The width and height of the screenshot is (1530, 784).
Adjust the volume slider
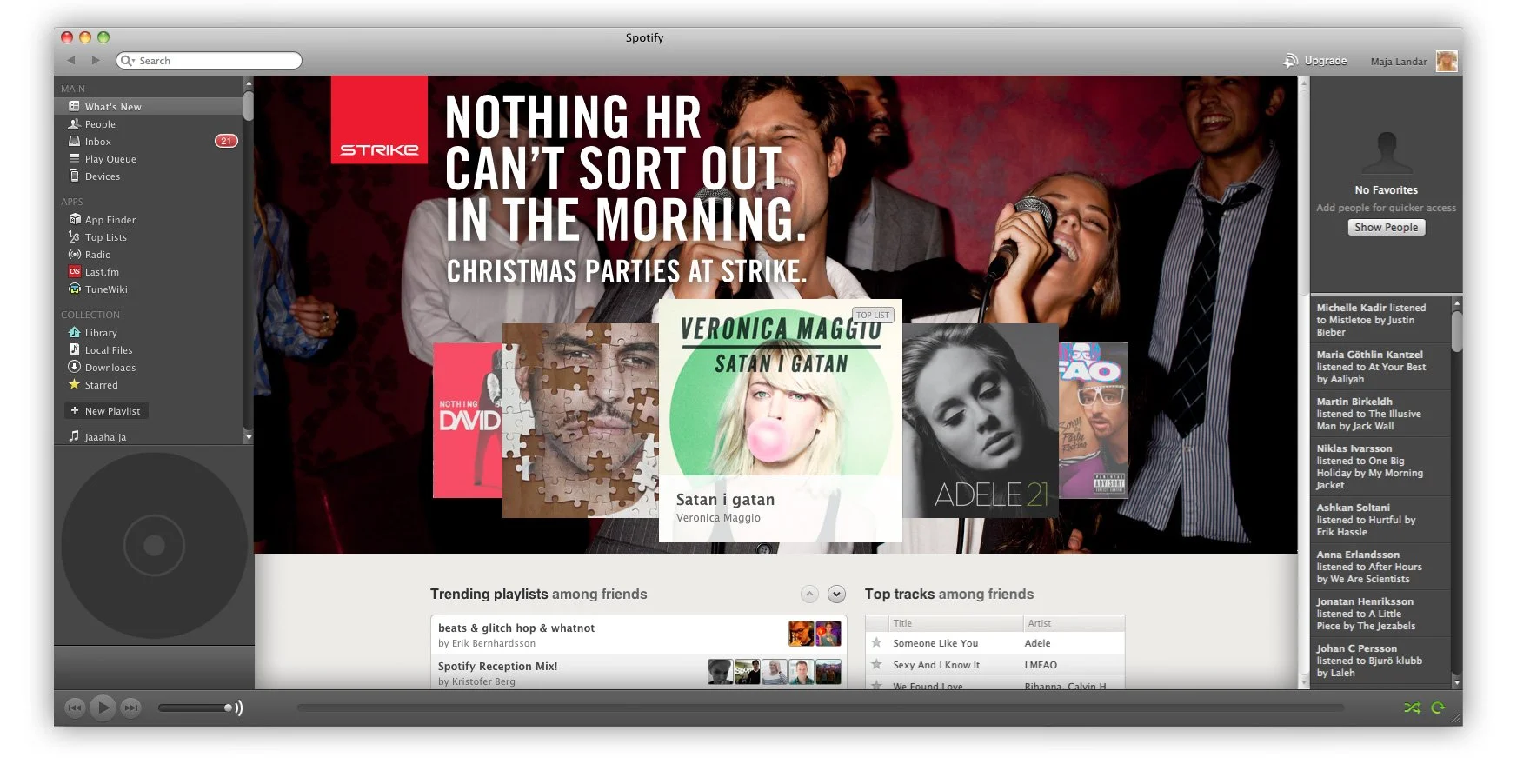196,708
